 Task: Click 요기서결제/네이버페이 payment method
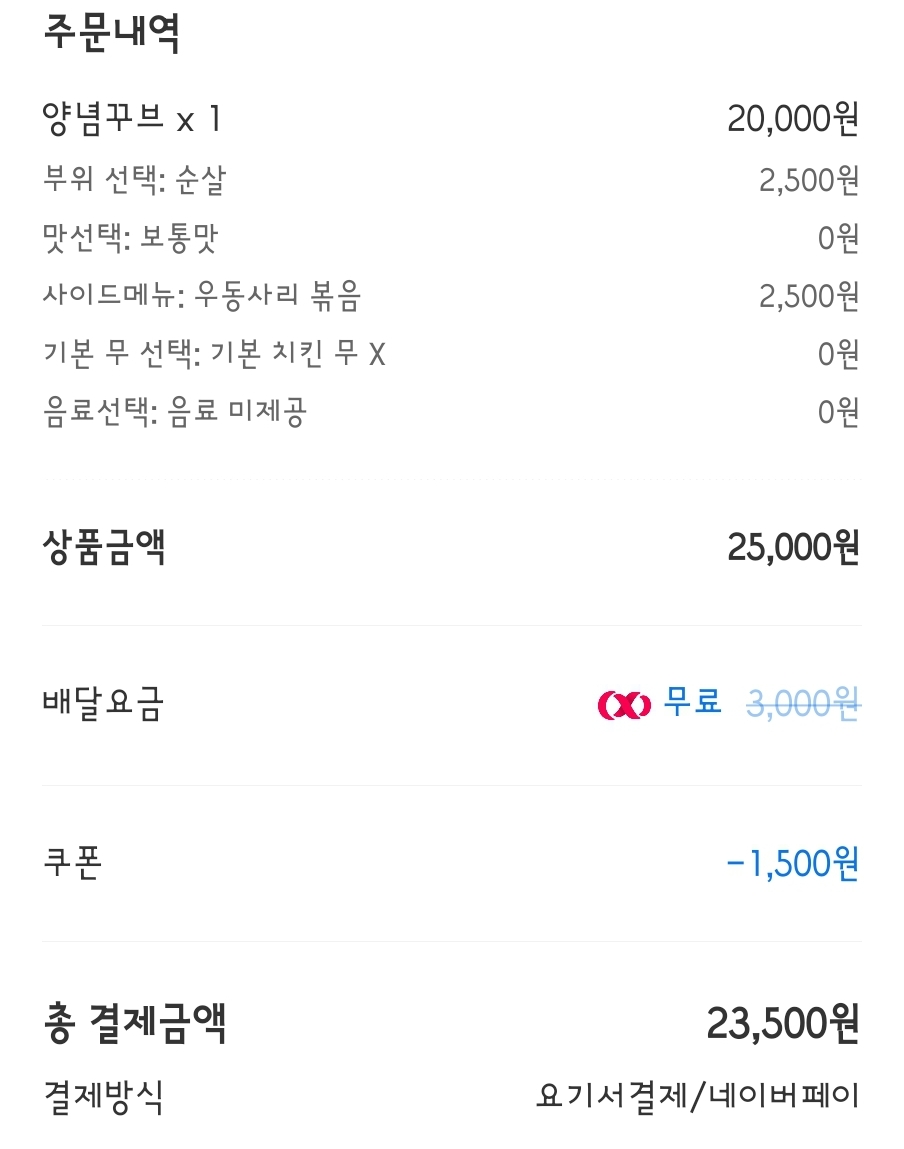[x=697, y=1097]
